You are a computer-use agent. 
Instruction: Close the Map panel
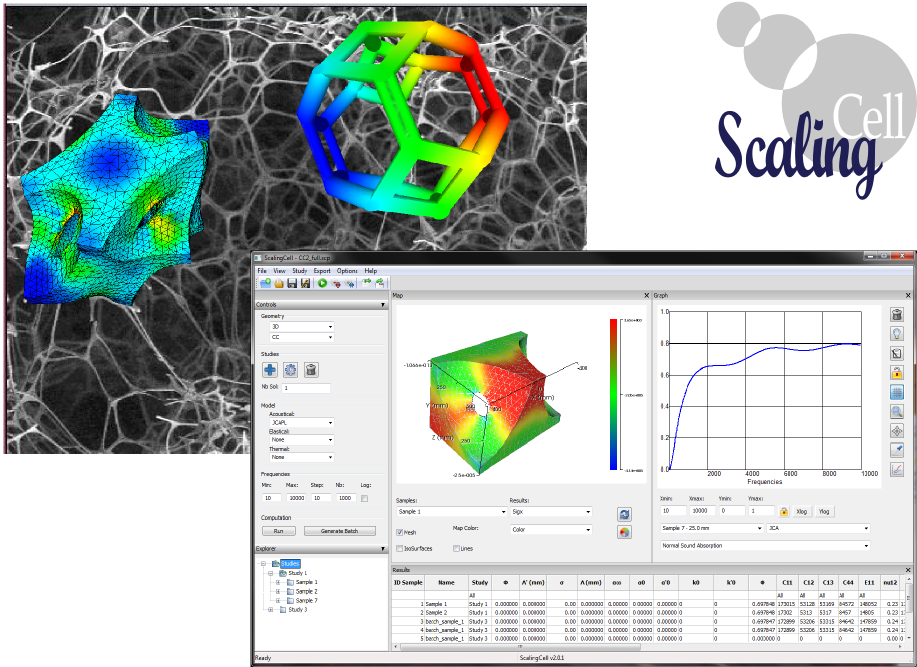646,296
